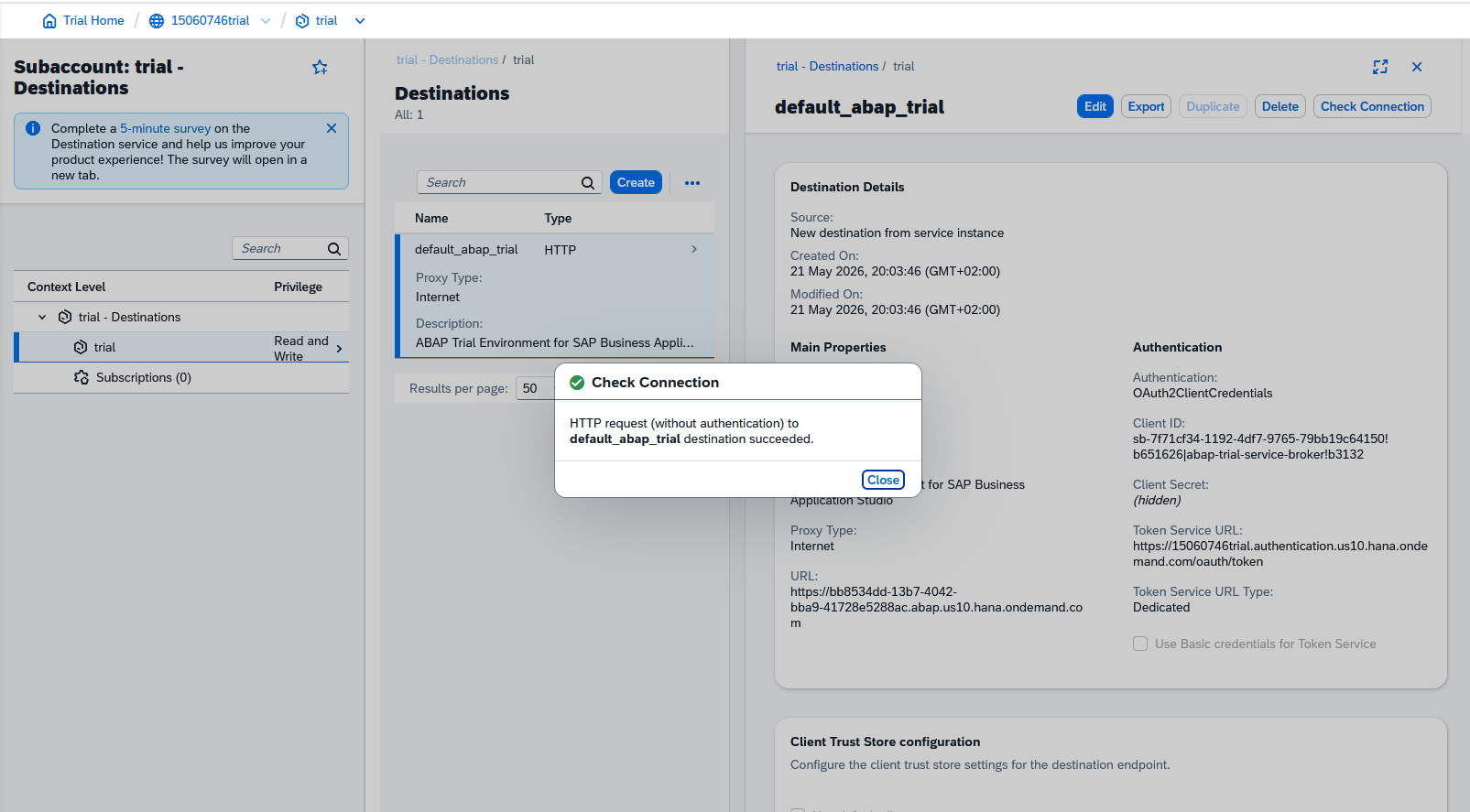Click the Destinations search magnifier icon
Screen dimensions: 1470x812
588,183
